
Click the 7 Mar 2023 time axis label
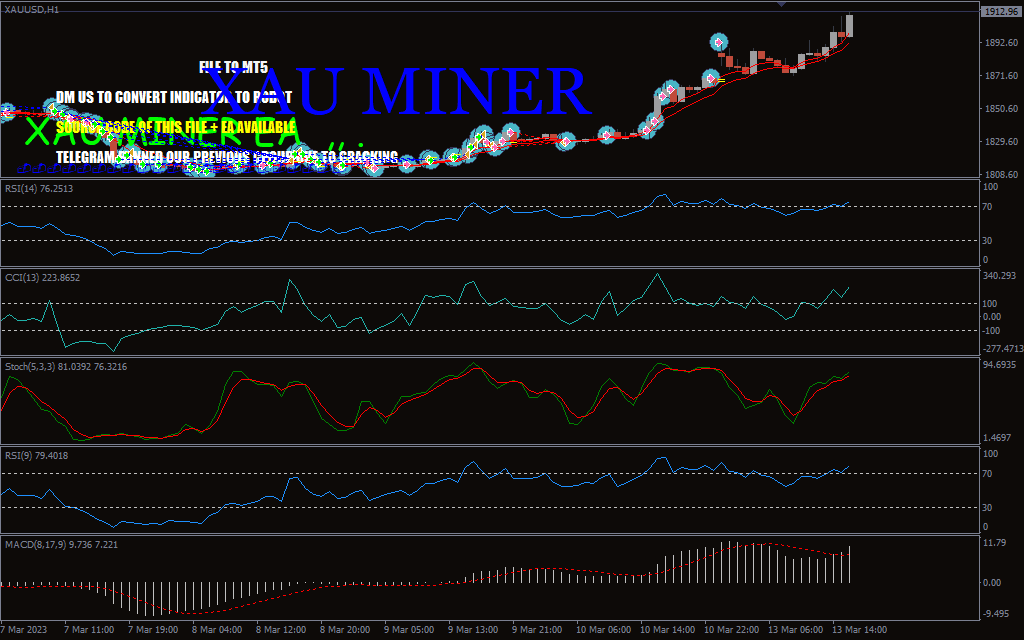click(26, 630)
